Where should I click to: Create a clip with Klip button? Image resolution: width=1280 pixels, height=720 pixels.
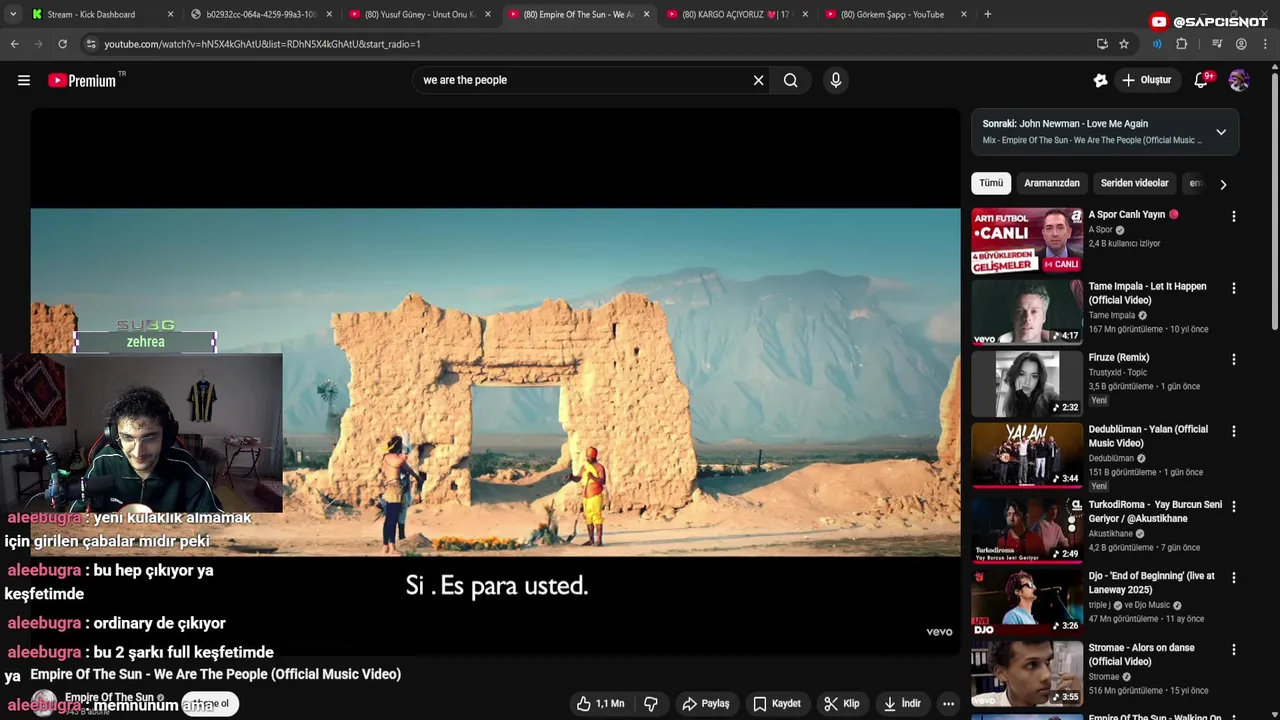(x=842, y=704)
